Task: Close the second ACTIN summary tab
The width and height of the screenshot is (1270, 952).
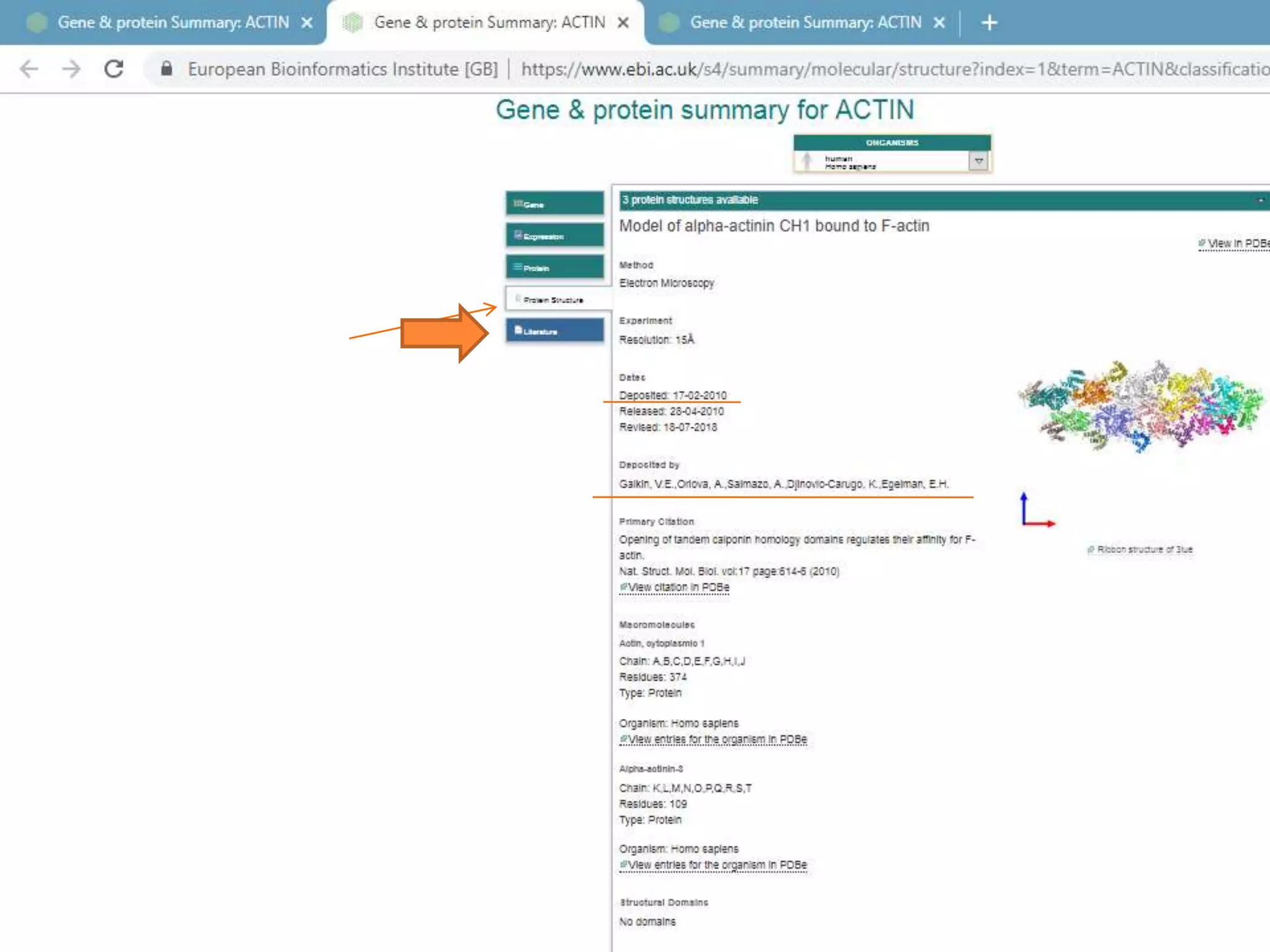Action: pos(623,23)
